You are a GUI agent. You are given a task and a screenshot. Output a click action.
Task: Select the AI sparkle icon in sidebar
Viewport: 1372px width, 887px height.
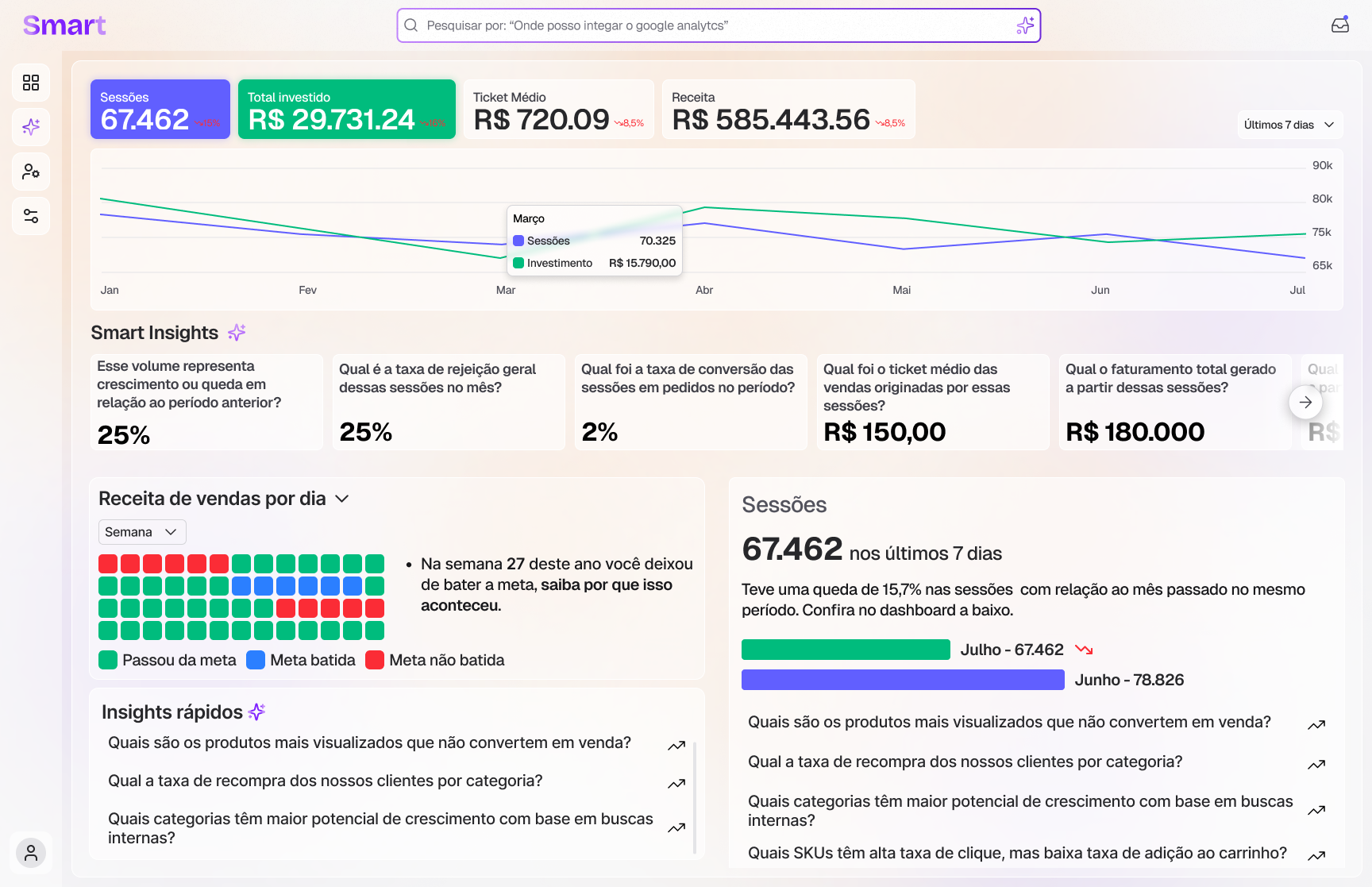[31, 127]
